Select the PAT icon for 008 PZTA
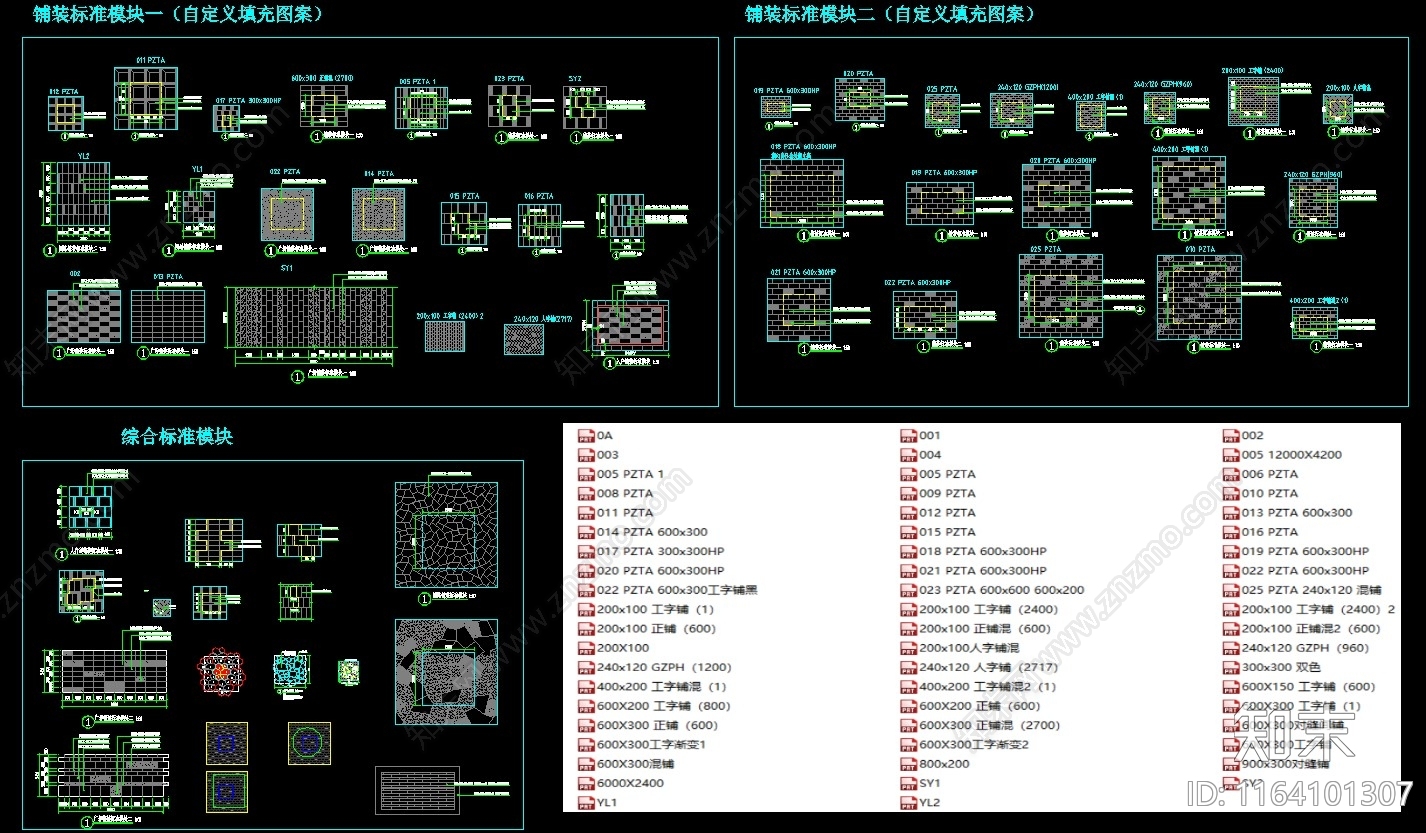The image size is (1426, 833). click(x=586, y=494)
